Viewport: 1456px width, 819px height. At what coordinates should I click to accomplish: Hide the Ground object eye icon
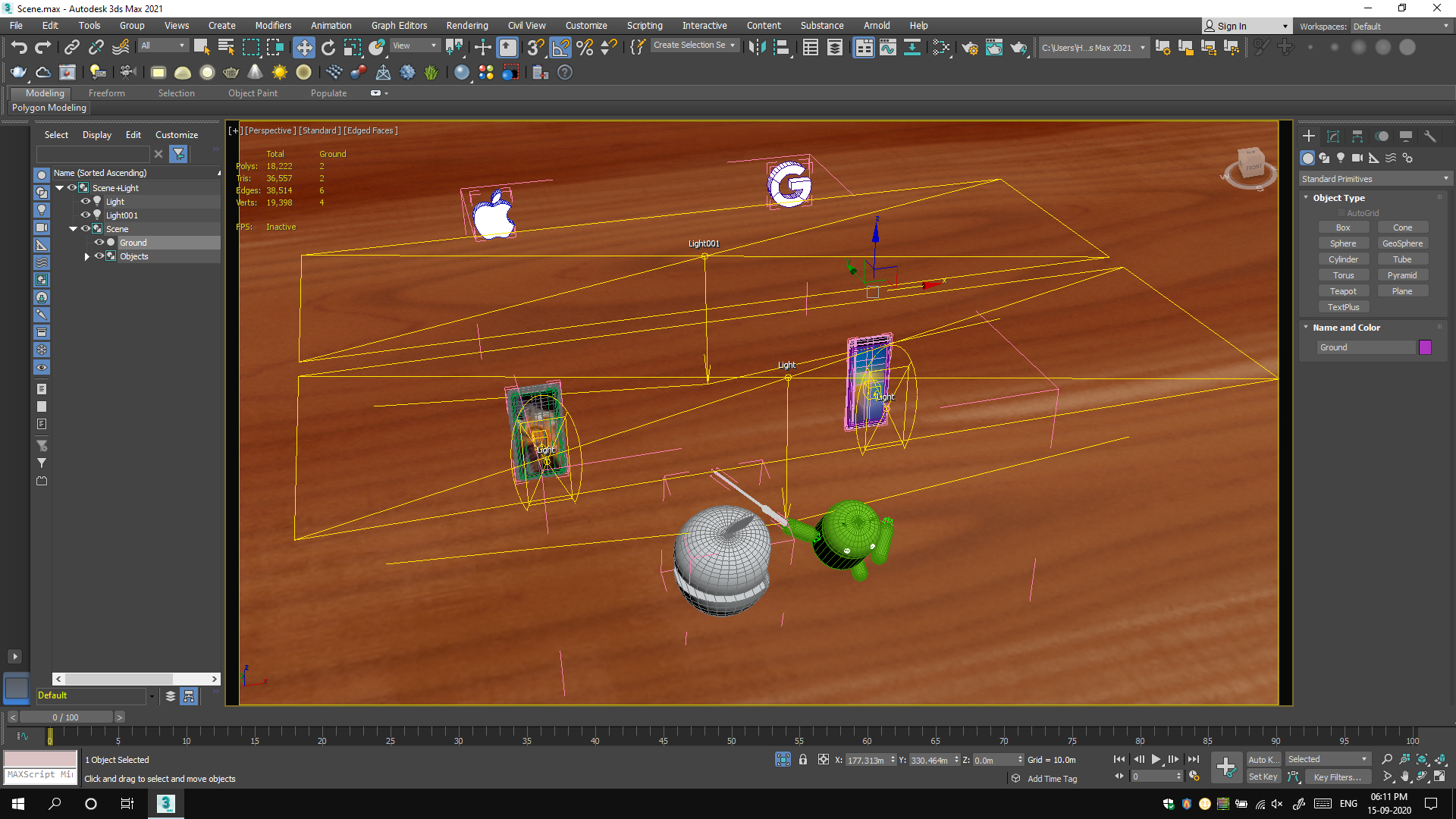point(99,243)
